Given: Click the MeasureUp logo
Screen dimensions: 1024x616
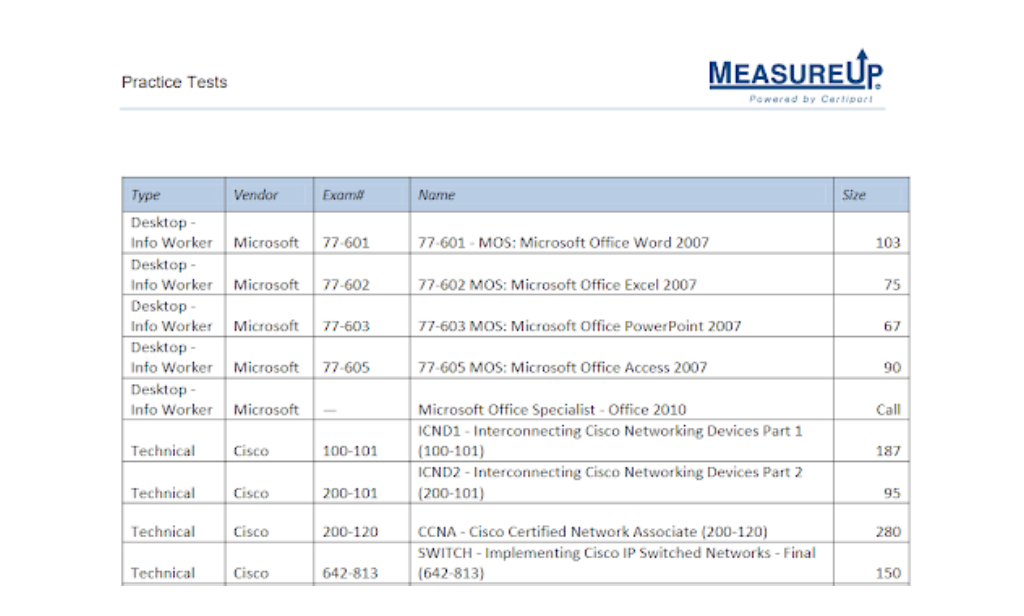Looking at the screenshot, I should click(x=795, y=76).
